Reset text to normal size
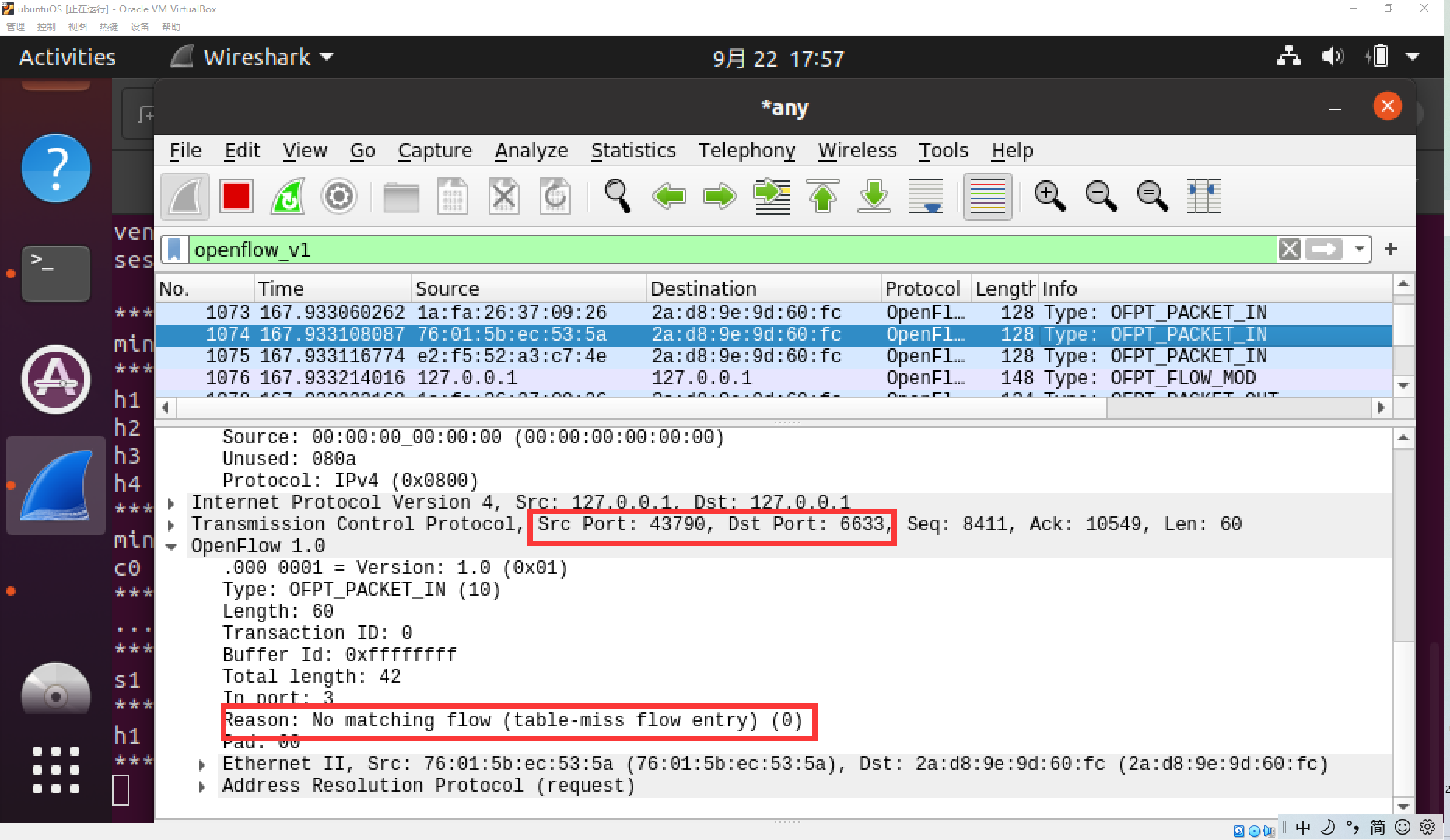This screenshot has height=840, width=1450. point(1153,197)
